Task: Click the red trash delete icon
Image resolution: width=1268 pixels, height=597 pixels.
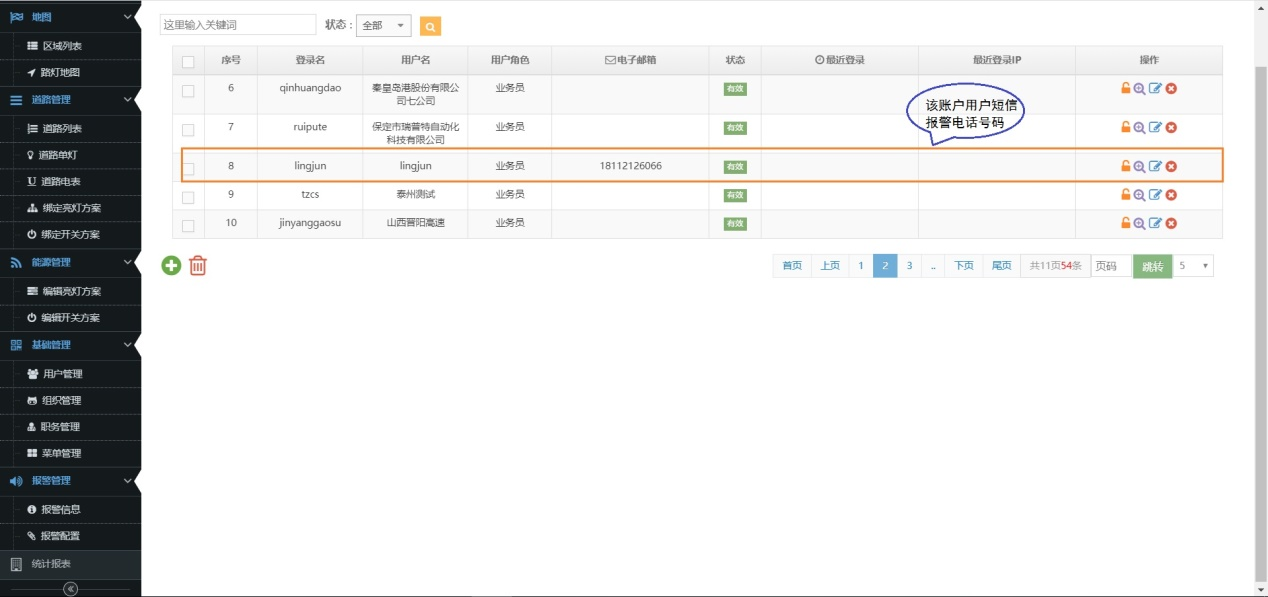Action: (198, 265)
